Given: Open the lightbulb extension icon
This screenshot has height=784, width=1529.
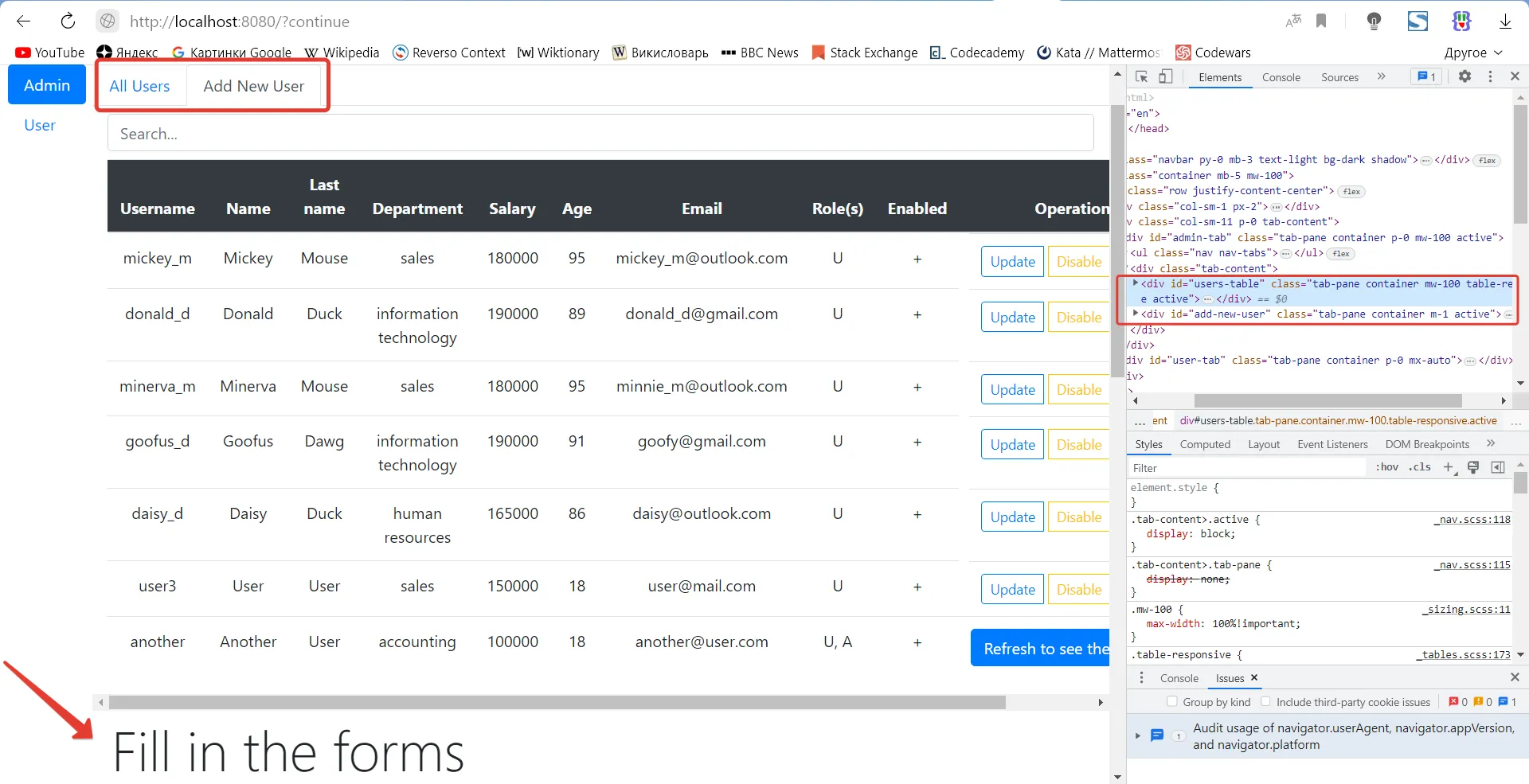Looking at the screenshot, I should pos(1374,21).
